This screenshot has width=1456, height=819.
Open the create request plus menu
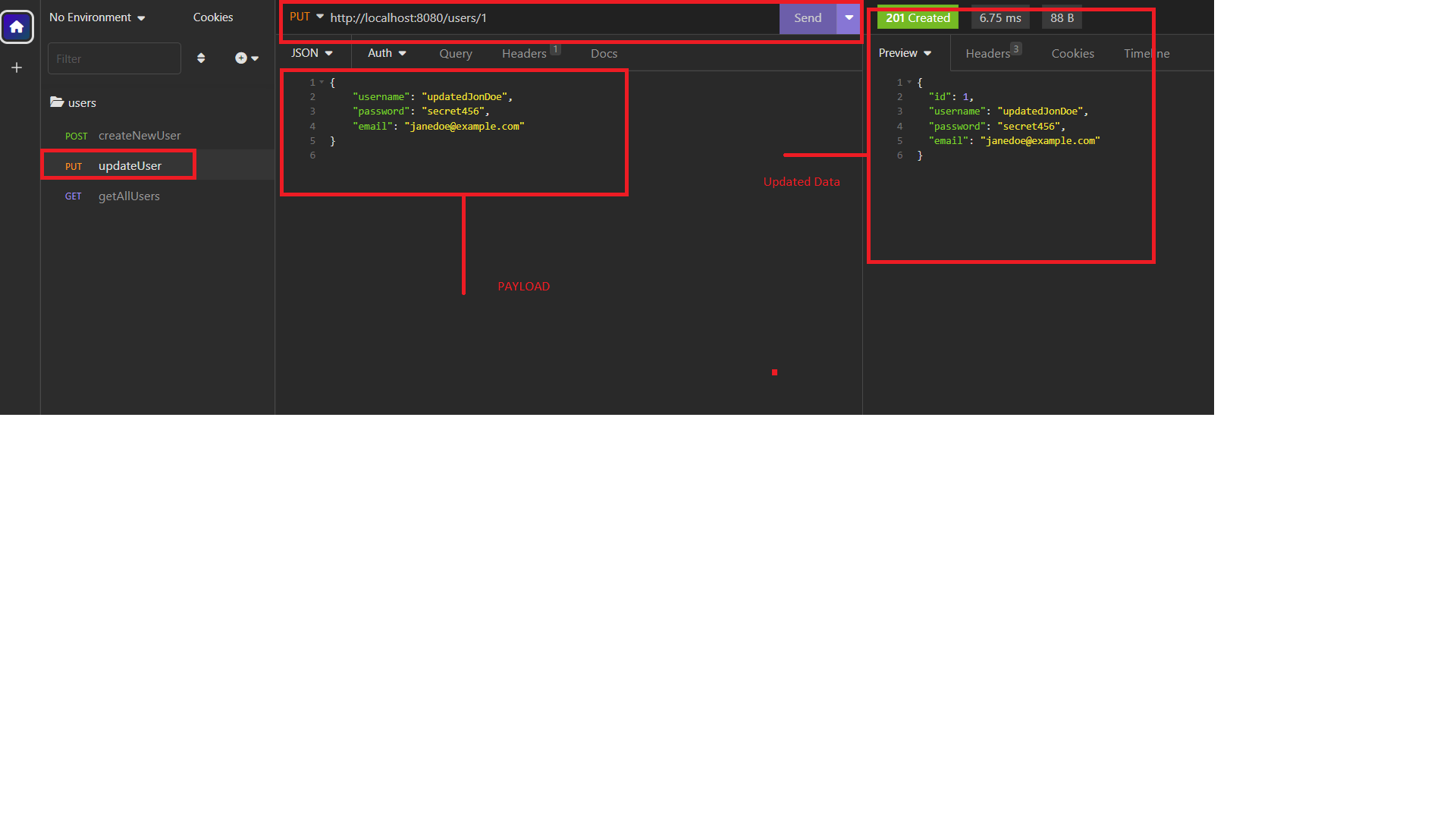point(246,58)
